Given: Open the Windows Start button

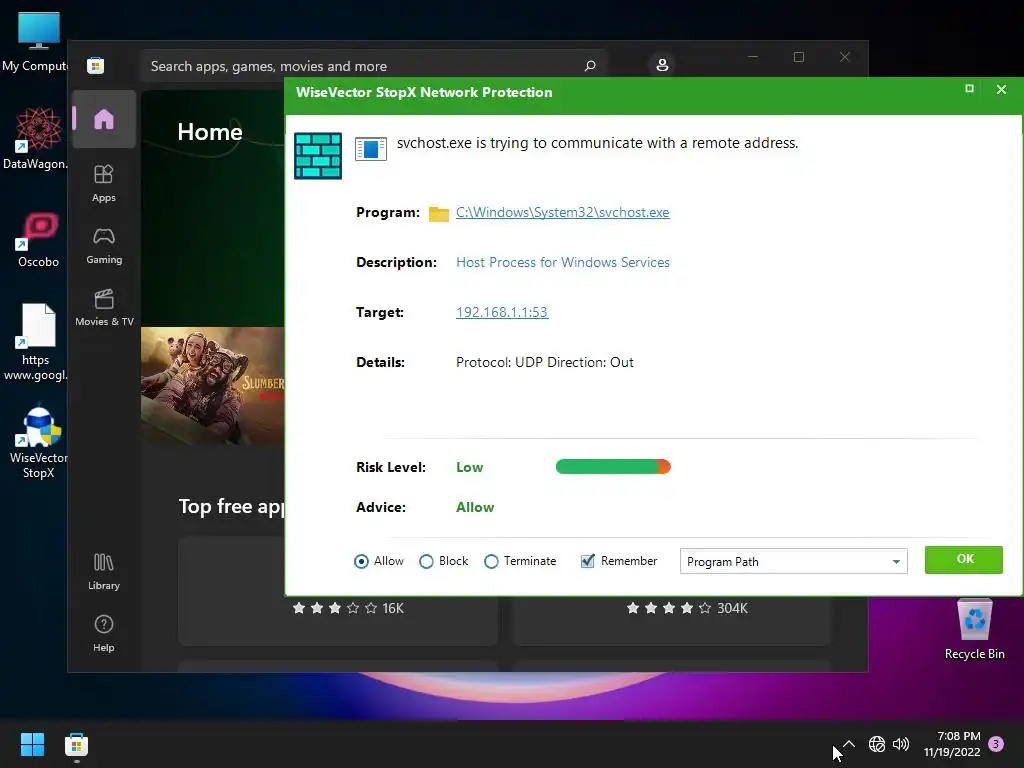Looking at the screenshot, I should (x=32, y=744).
